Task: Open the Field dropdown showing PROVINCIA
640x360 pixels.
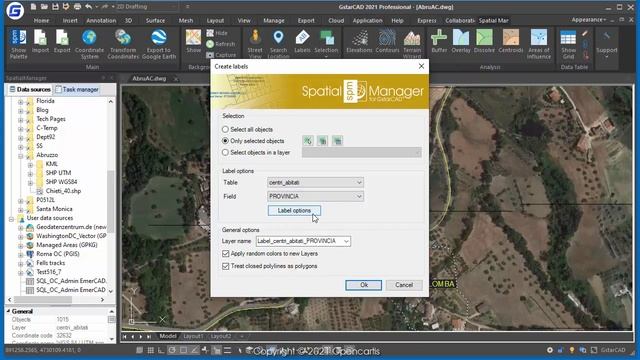Action: pos(315,196)
